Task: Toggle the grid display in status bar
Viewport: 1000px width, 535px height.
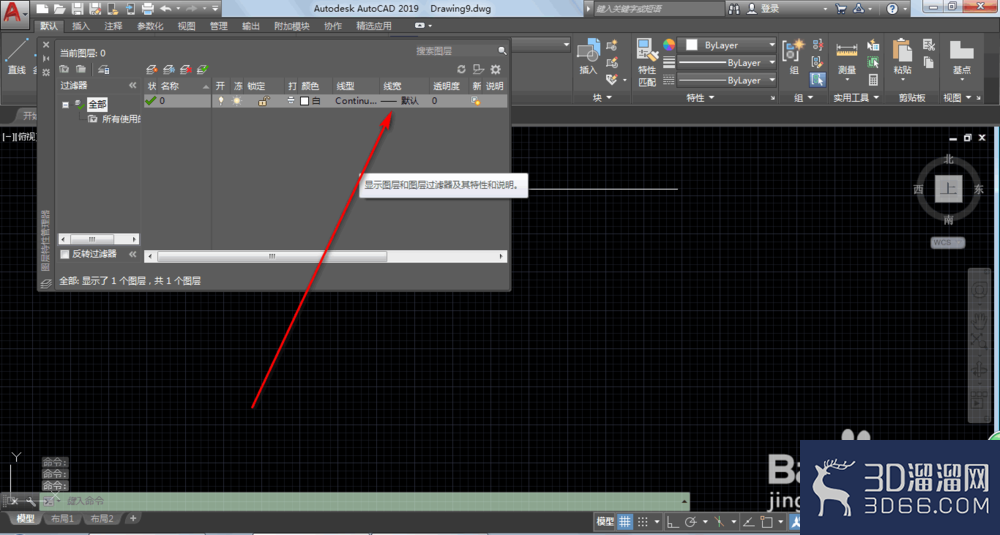Action: point(625,522)
